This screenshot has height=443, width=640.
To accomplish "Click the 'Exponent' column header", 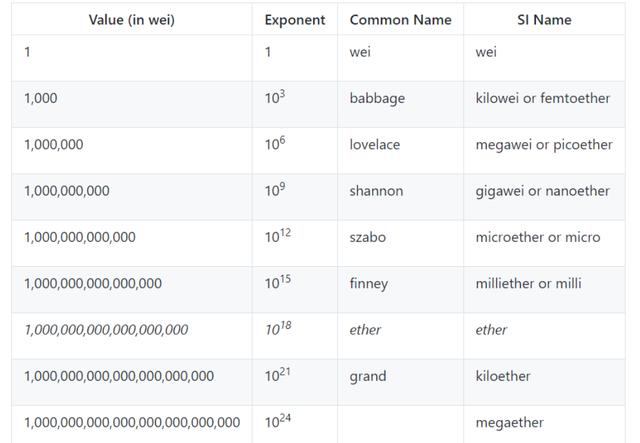I will point(295,20).
